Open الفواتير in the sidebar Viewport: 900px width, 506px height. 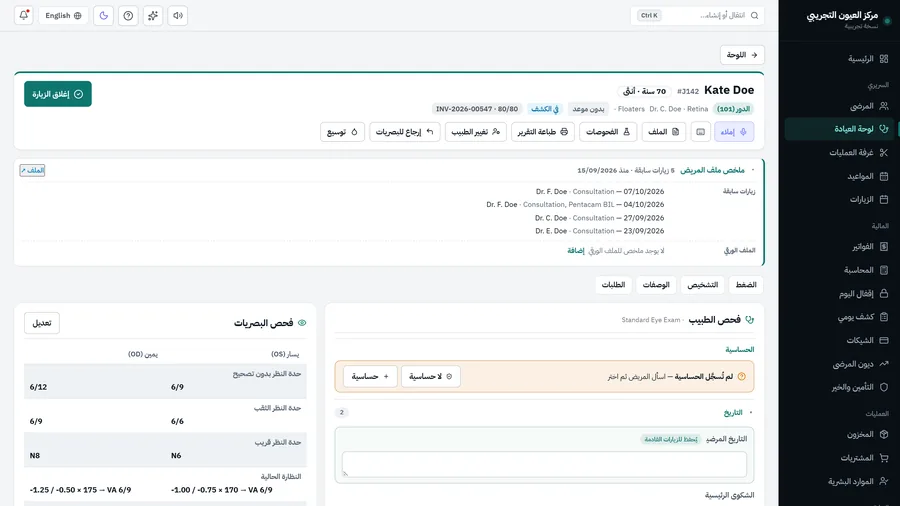[x=839, y=247]
